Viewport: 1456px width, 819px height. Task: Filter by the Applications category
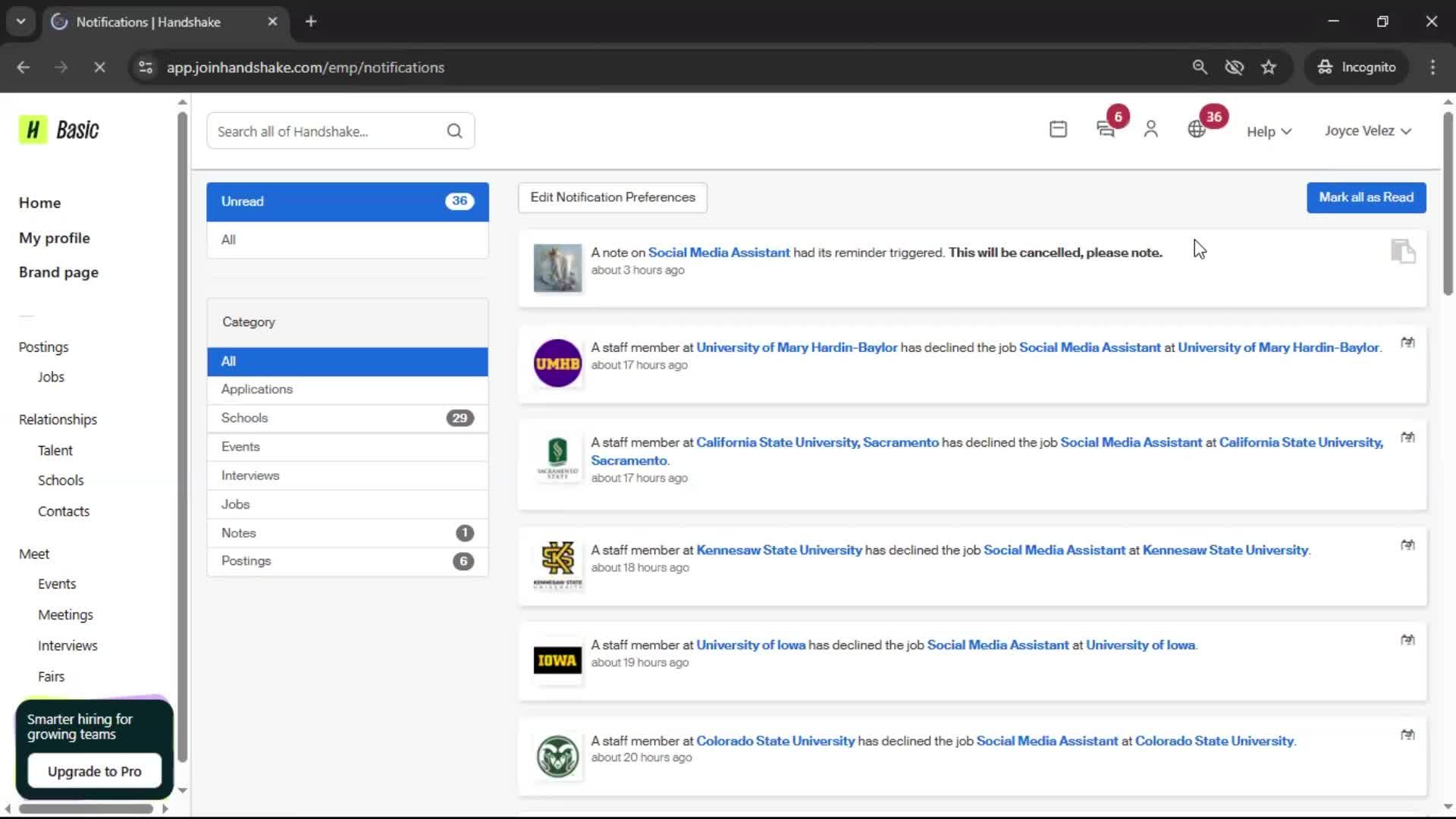347,389
